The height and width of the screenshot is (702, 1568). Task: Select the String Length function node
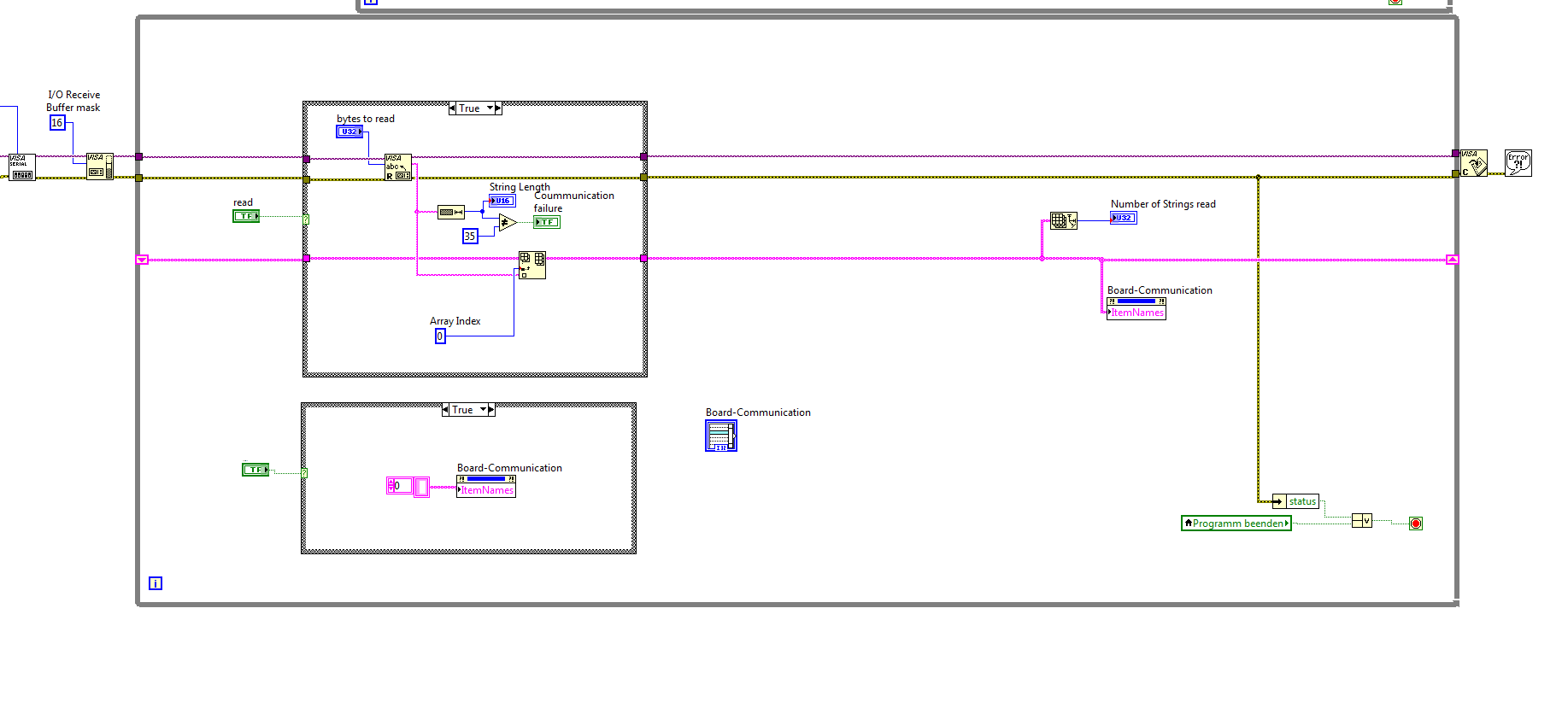click(x=451, y=212)
